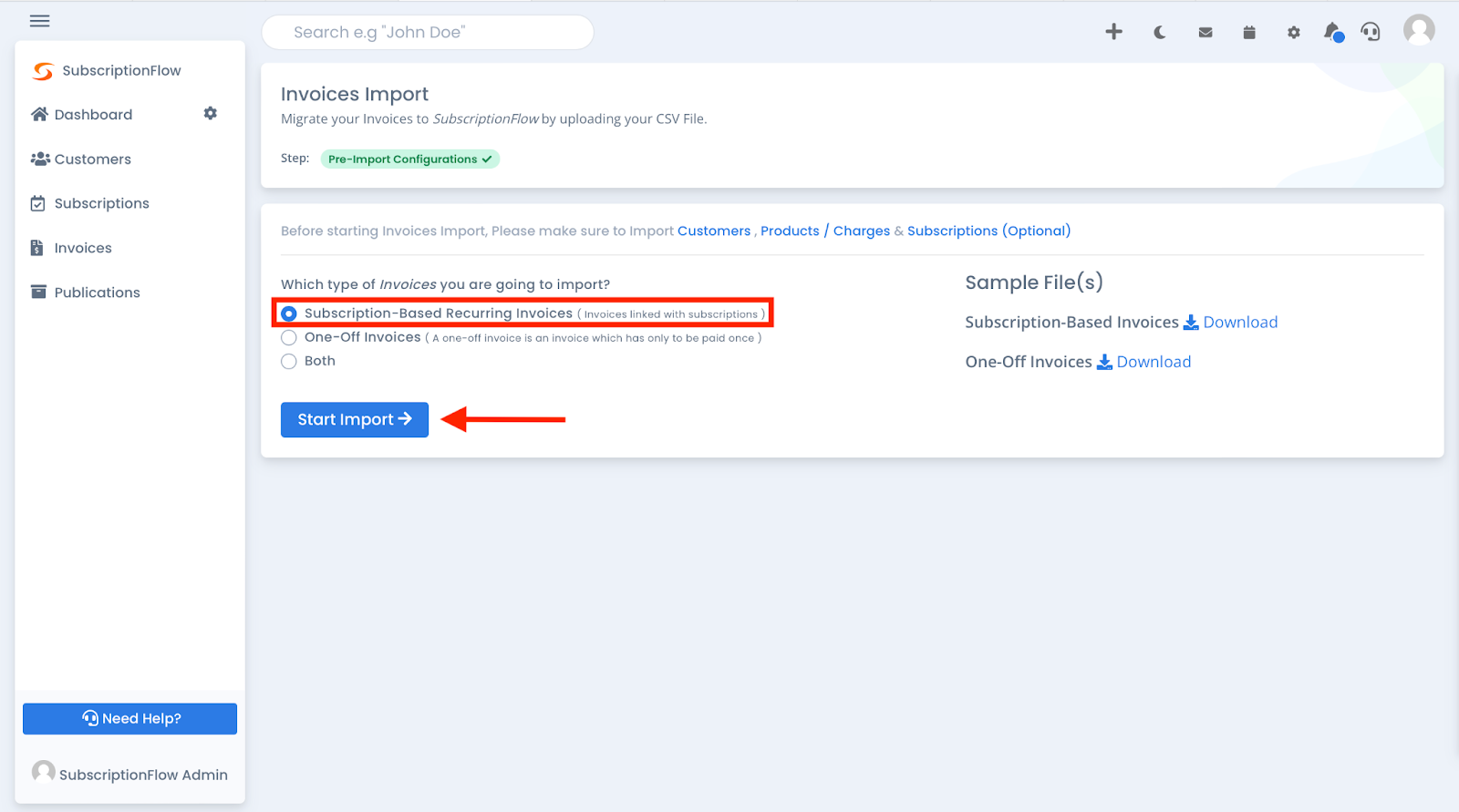Open Invoices in sidebar
This screenshot has height=812, width=1459.
pos(83,248)
